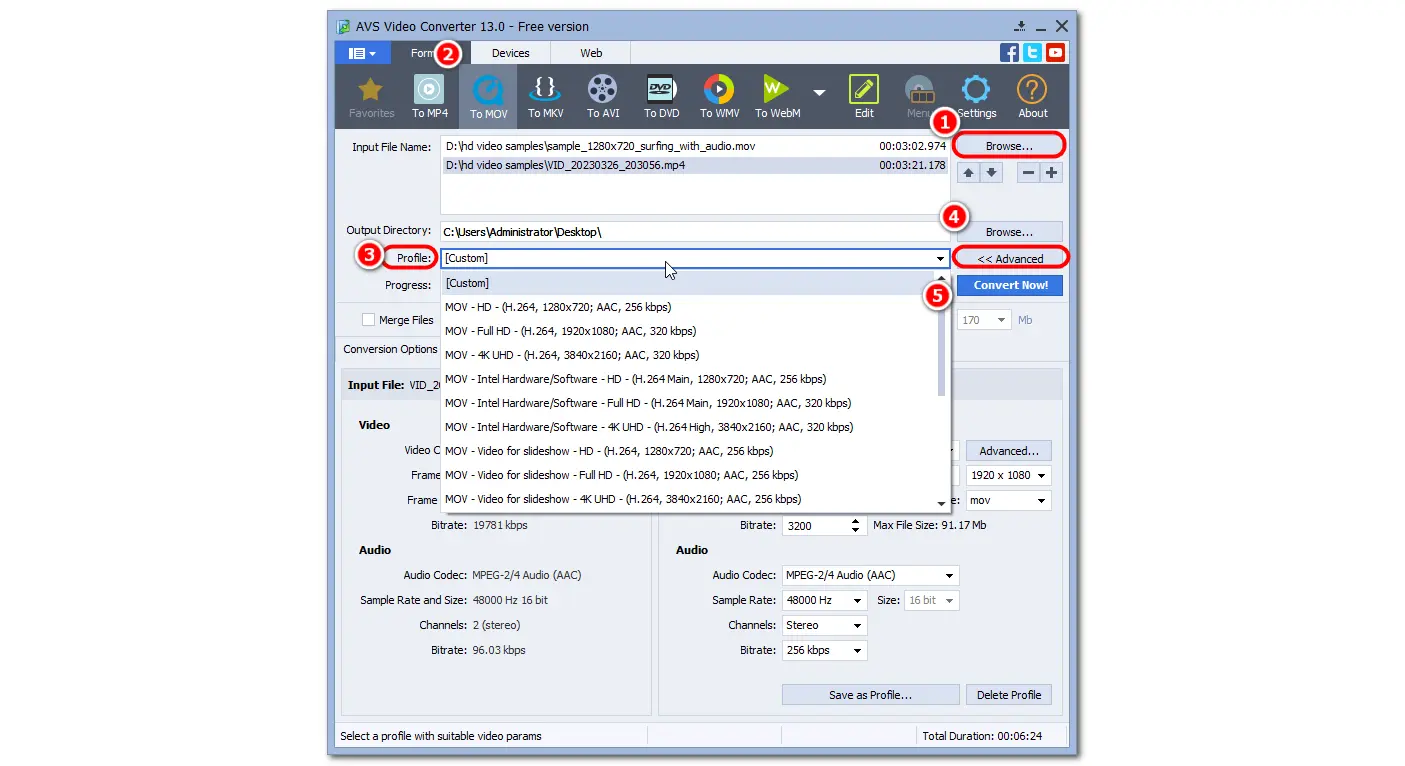Click the Save as Profile button

click(x=870, y=695)
